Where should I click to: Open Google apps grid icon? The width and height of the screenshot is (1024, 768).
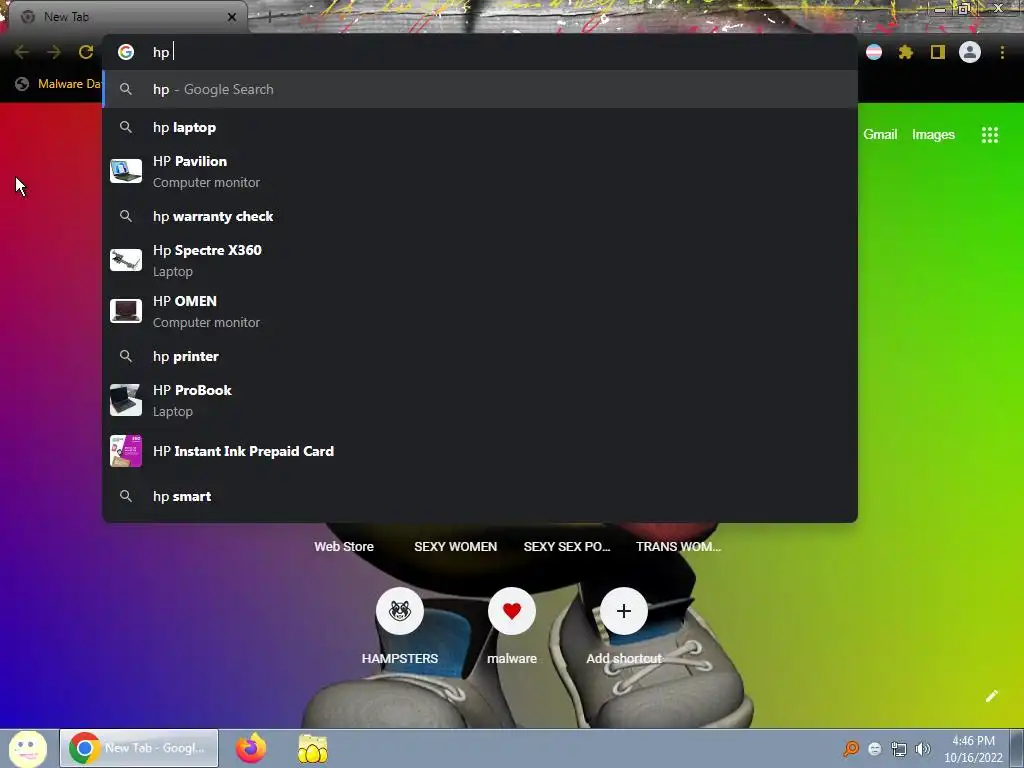click(989, 135)
